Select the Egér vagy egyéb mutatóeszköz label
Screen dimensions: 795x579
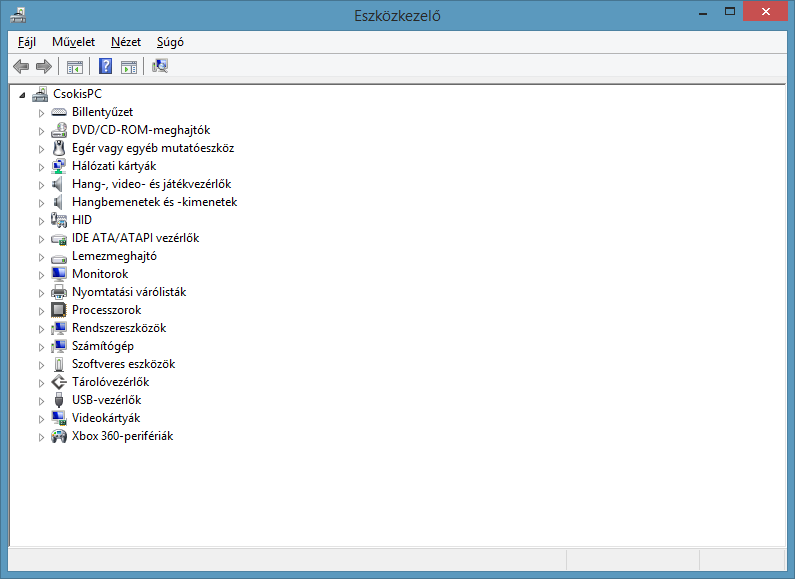pyautogui.click(x=153, y=148)
